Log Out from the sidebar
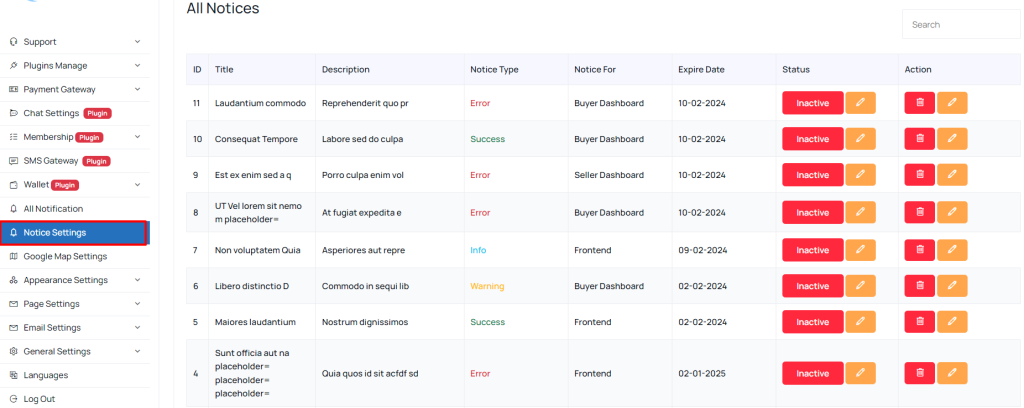The width and height of the screenshot is (1024, 408). click(74, 399)
